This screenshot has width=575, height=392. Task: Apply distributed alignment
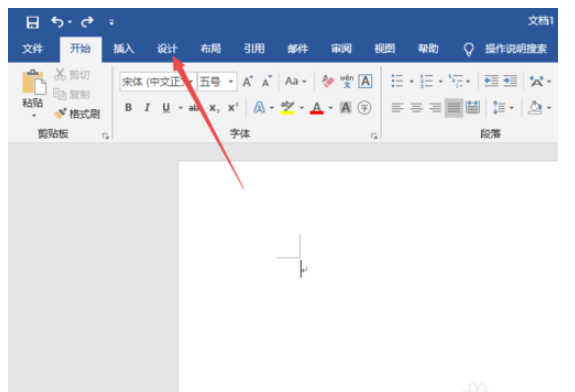coord(473,107)
